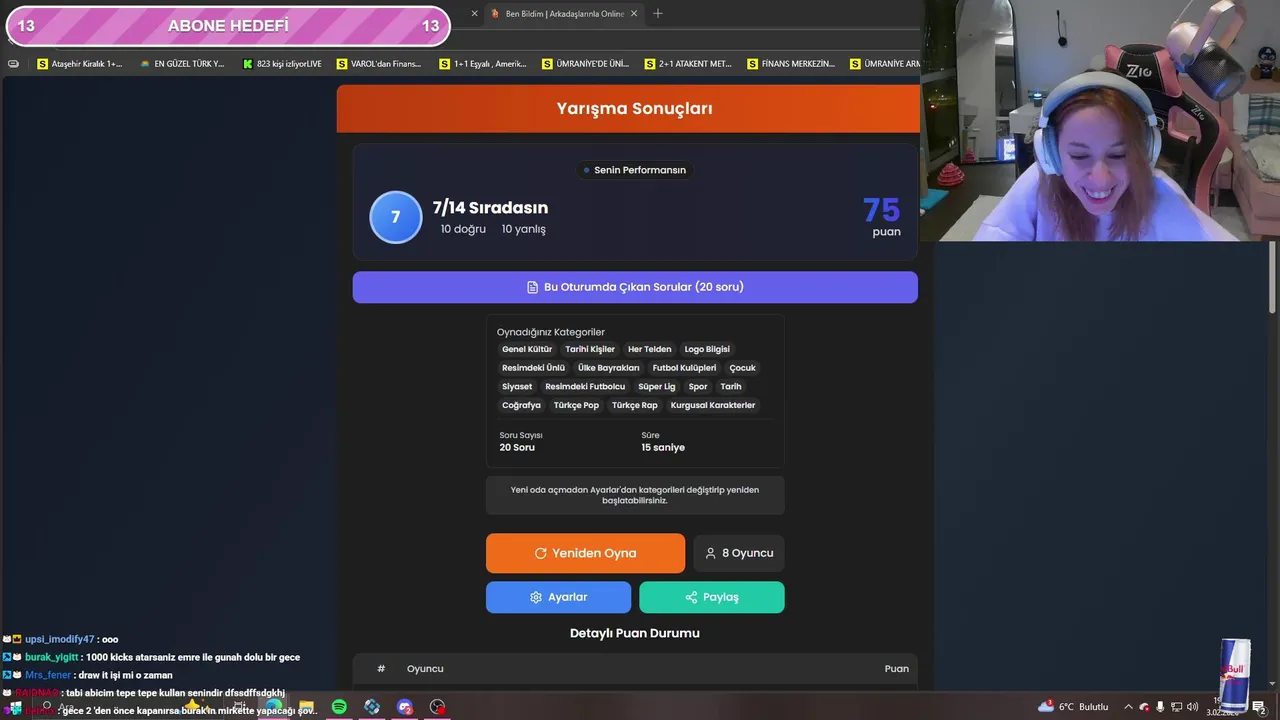View the 8 Oyuncu player list
The width and height of the screenshot is (1280, 720).
(739, 553)
